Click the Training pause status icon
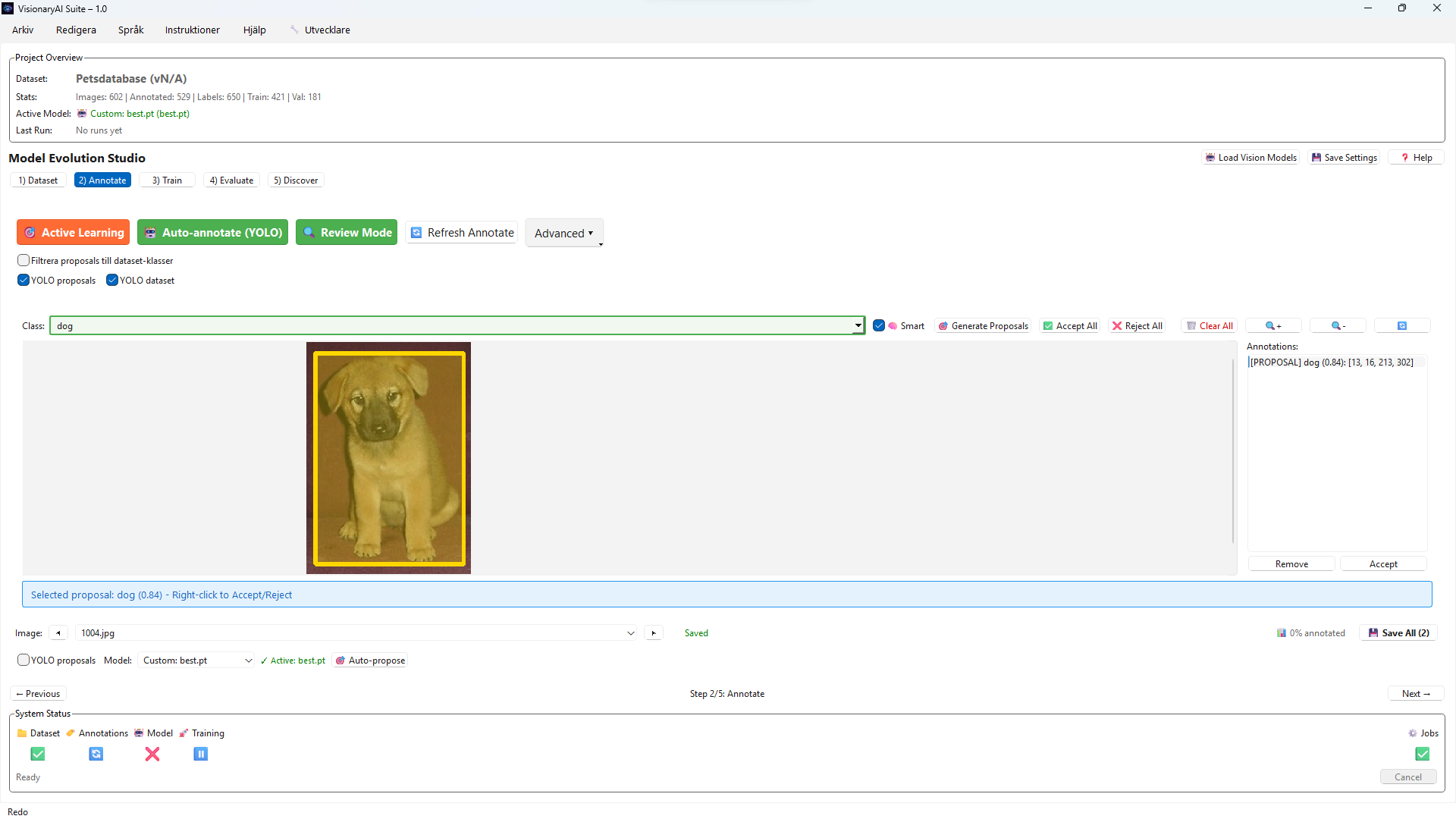1456x819 pixels. click(200, 754)
